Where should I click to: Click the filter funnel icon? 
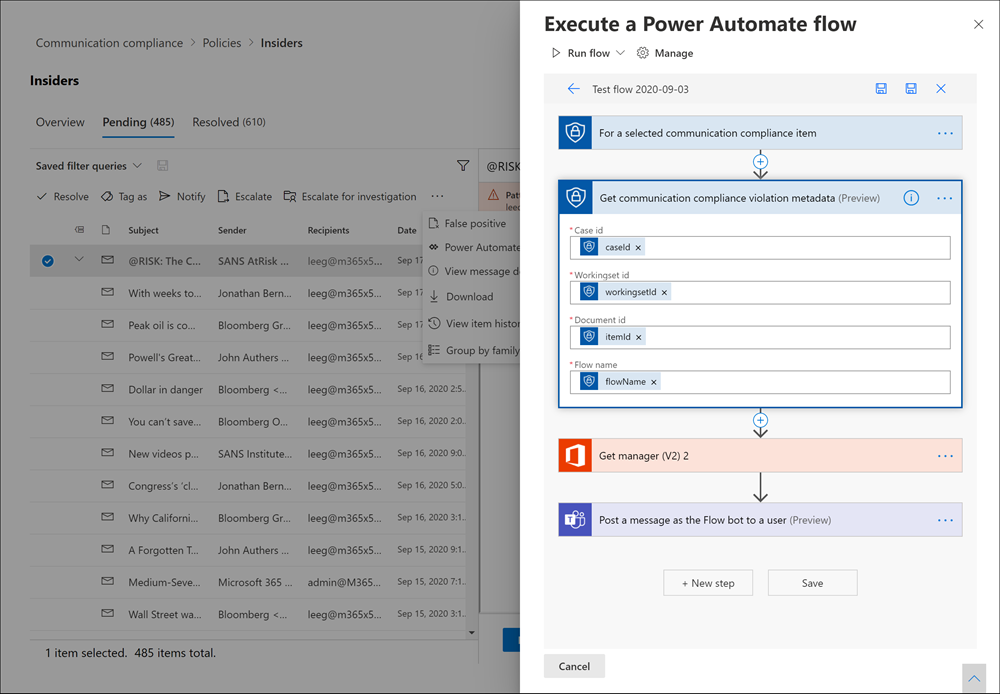coord(463,166)
